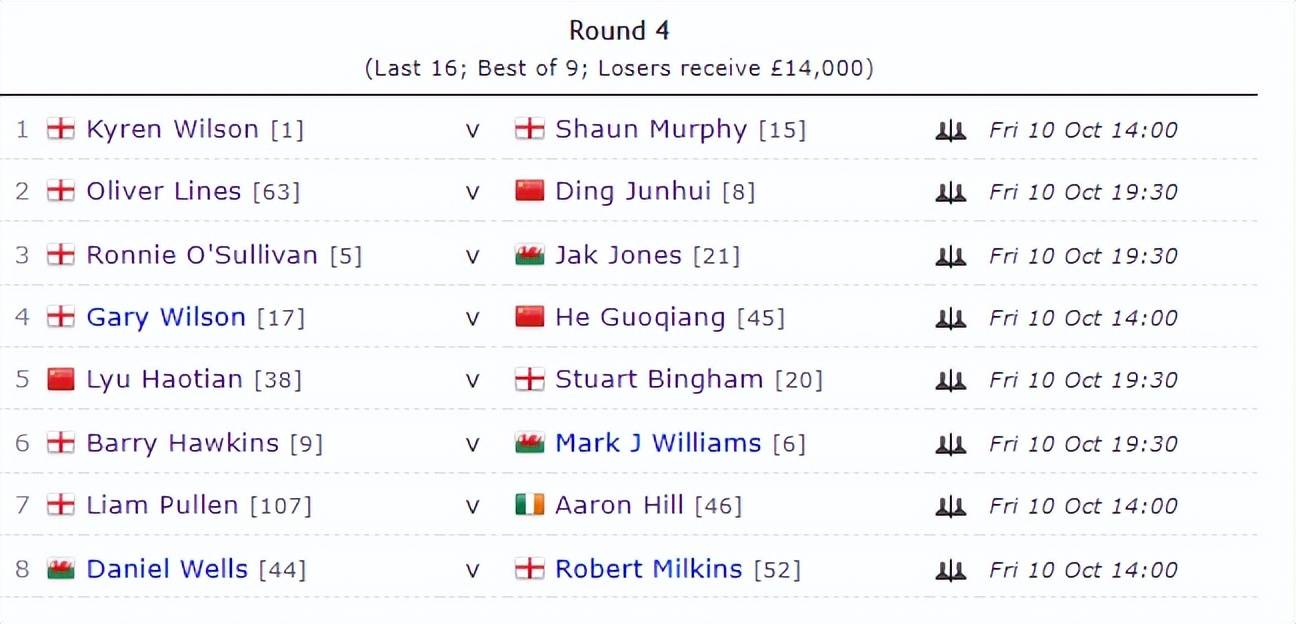Click the Jak Jones player link
This screenshot has width=1296, height=624.
(x=618, y=255)
